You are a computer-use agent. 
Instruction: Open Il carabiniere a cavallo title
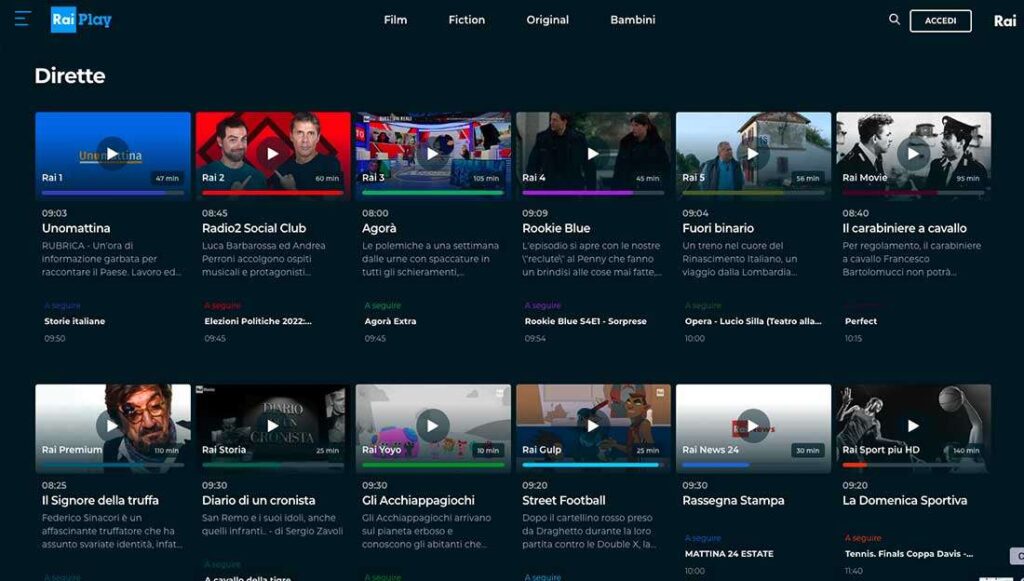(x=904, y=228)
